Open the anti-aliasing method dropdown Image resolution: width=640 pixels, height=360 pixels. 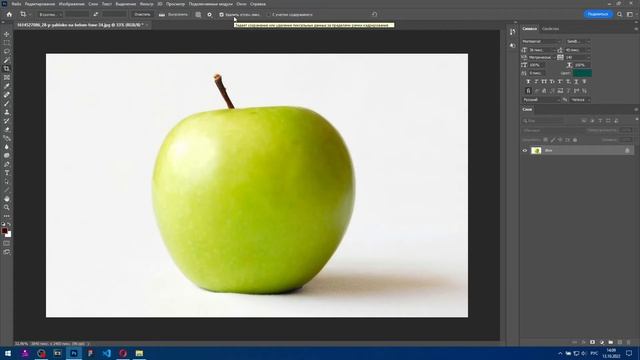580,100
